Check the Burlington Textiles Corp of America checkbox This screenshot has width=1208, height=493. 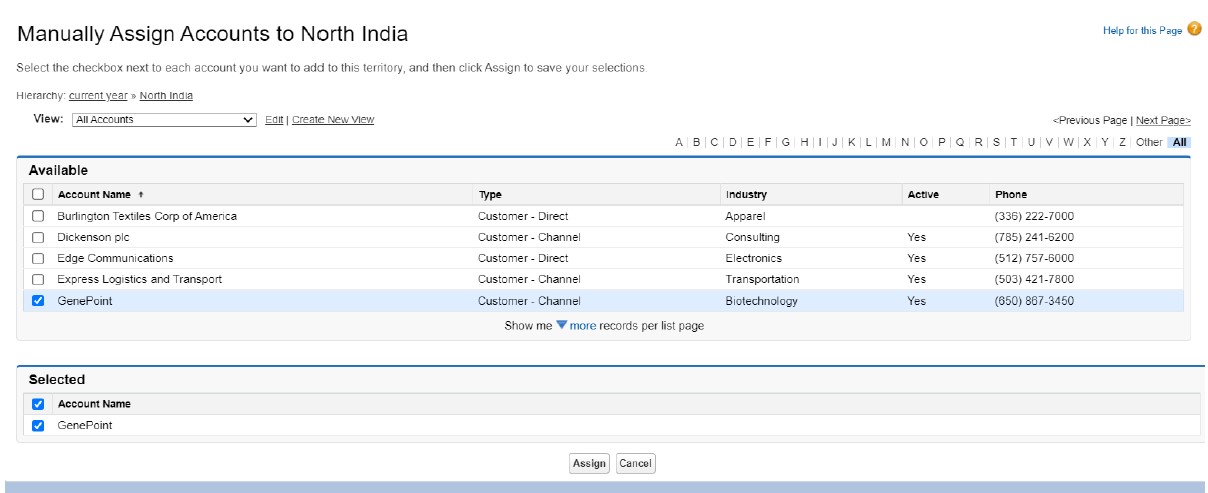(x=38, y=216)
